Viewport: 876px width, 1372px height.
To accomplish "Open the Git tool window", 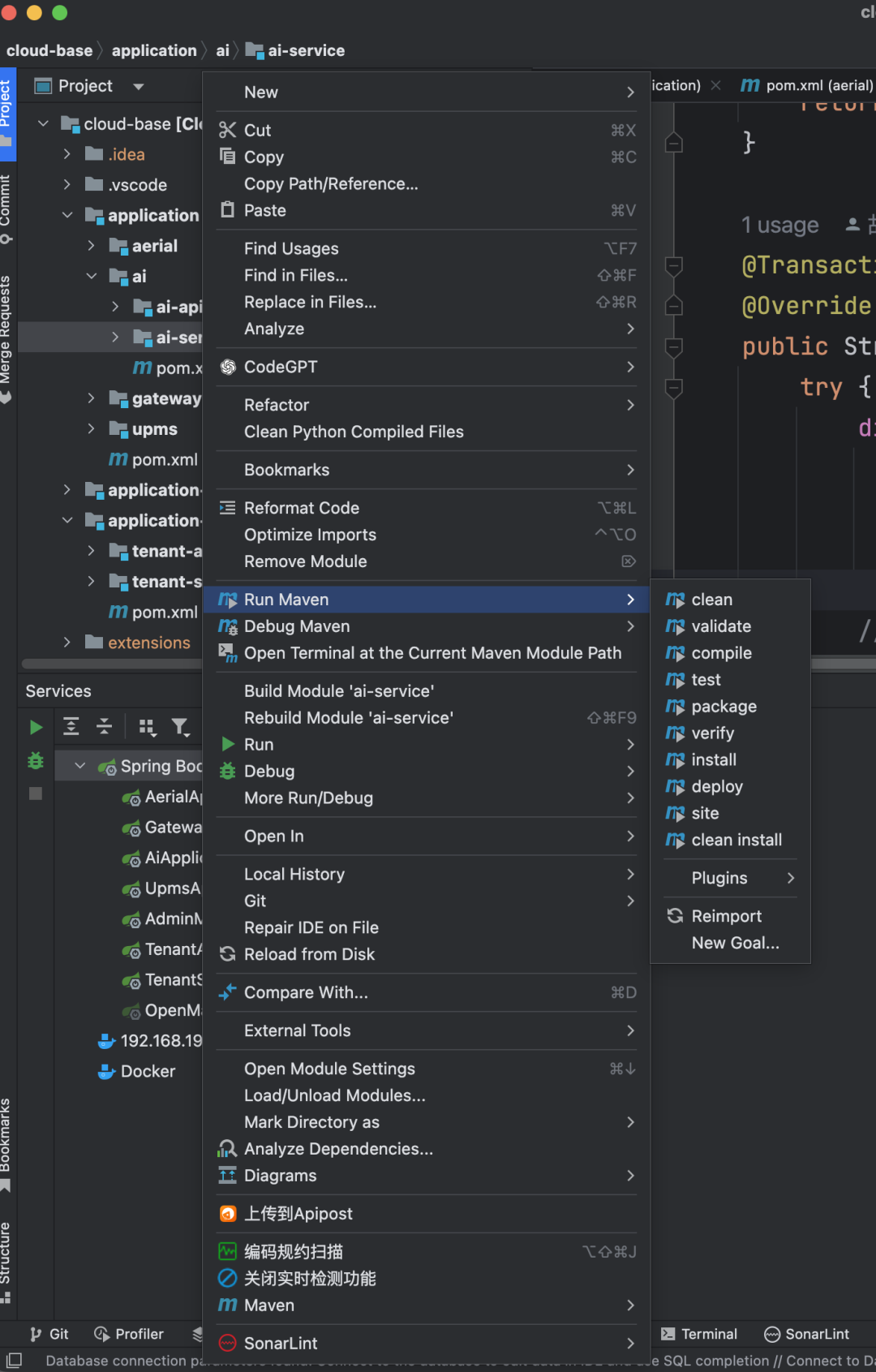I will [x=49, y=1334].
